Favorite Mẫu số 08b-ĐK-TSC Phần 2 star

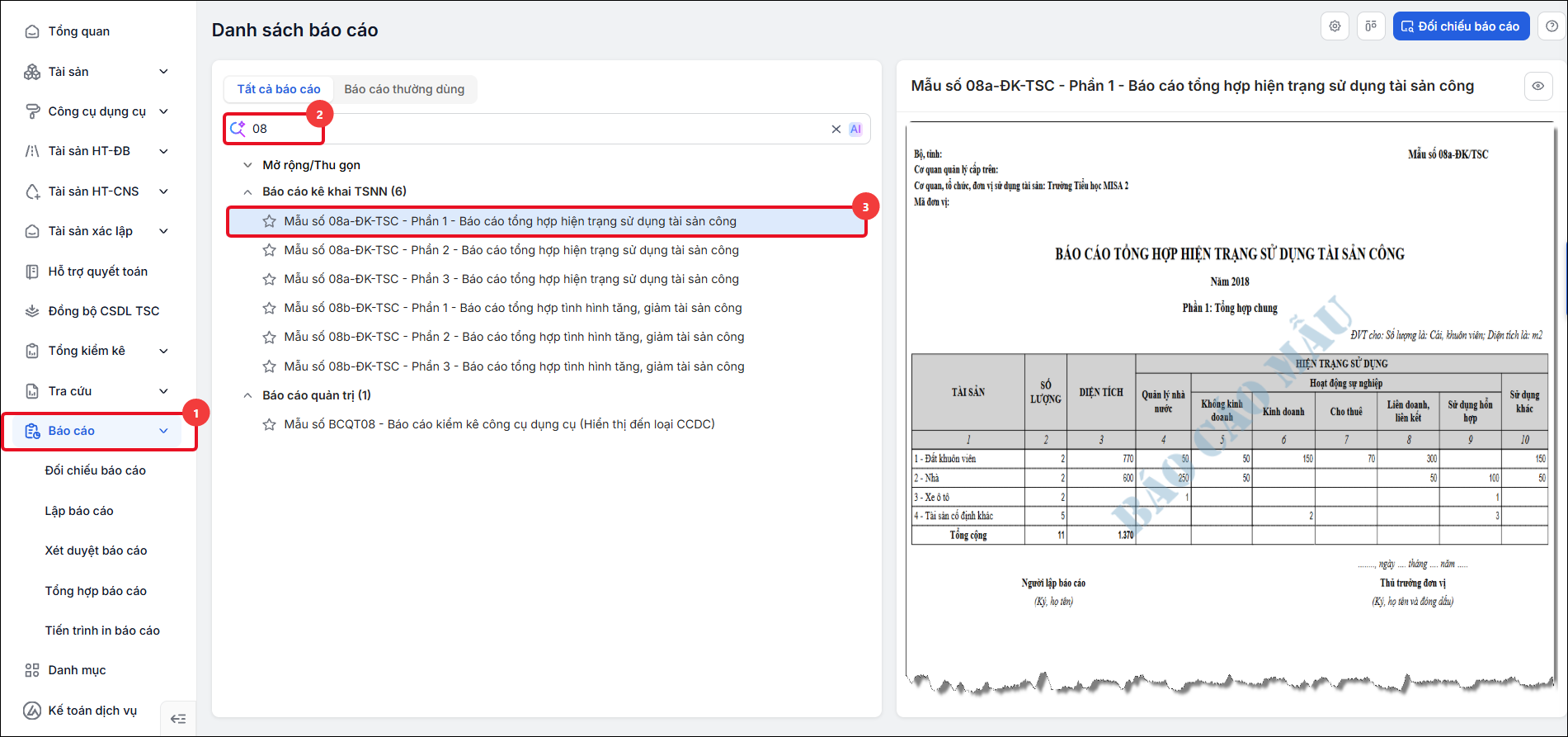click(269, 337)
